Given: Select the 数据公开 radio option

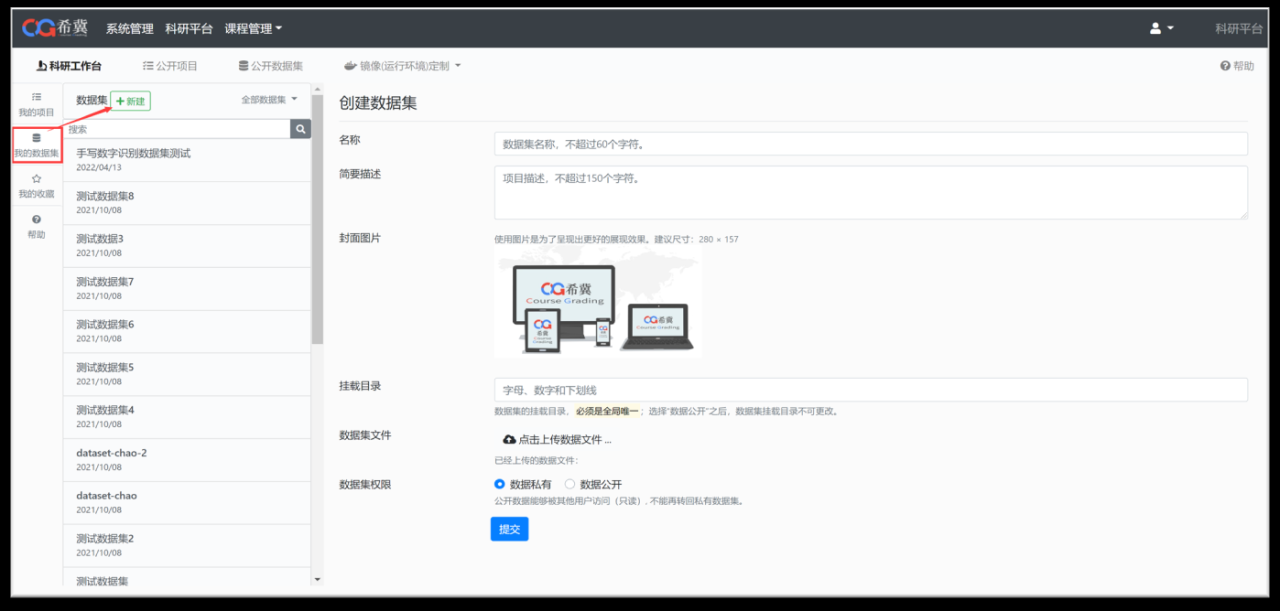Looking at the screenshot, I should click(x=570, y=484).
